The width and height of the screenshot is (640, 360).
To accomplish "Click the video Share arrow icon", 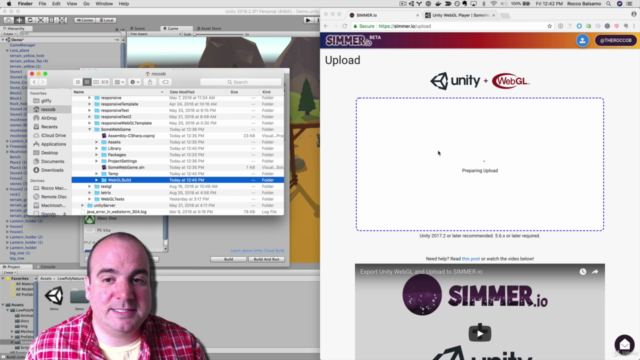I will pyautogui.click(x=595, y=271).
